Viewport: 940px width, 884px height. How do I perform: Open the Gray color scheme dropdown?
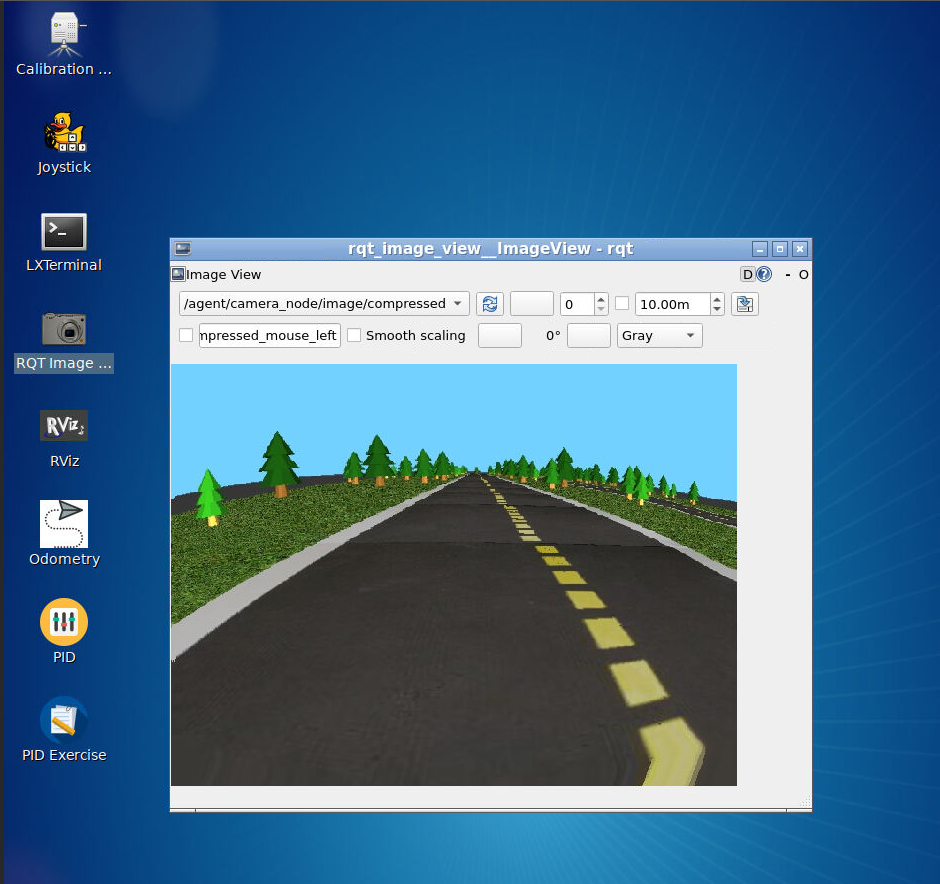[x=659, y=336]
